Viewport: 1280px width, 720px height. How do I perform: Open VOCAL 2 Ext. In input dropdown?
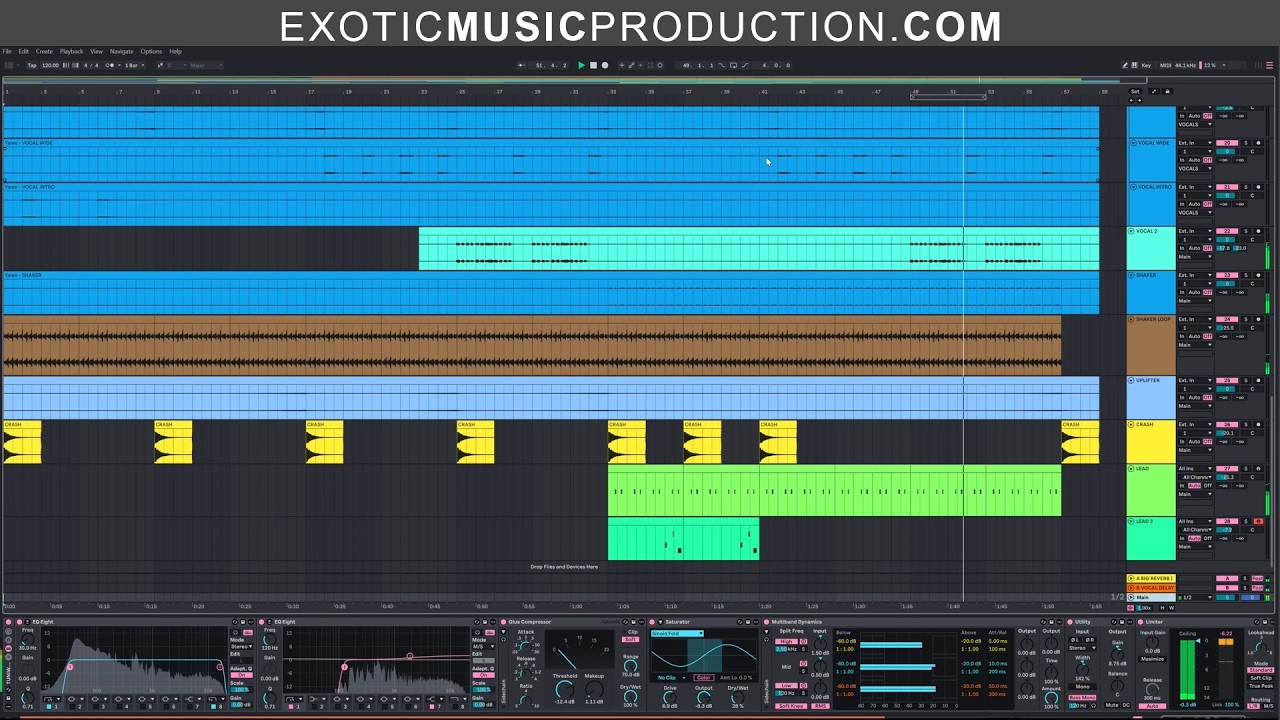click(x=1195, y=231)
